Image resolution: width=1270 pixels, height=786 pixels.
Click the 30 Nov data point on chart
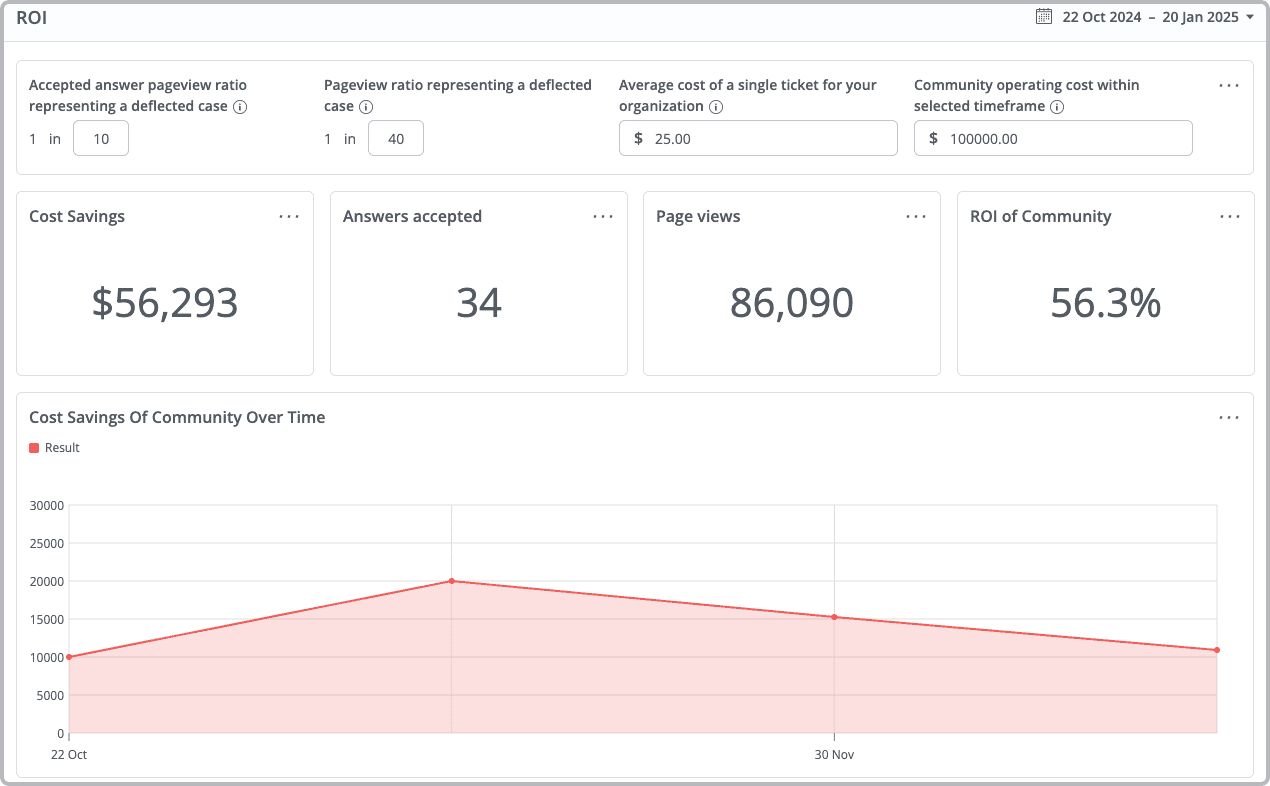point(834,617)
